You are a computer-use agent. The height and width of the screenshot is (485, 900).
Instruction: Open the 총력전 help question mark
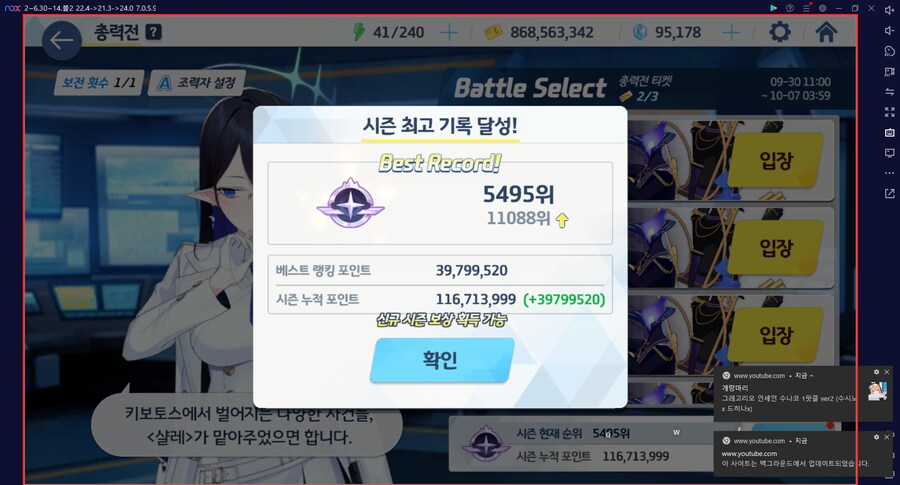153,32
